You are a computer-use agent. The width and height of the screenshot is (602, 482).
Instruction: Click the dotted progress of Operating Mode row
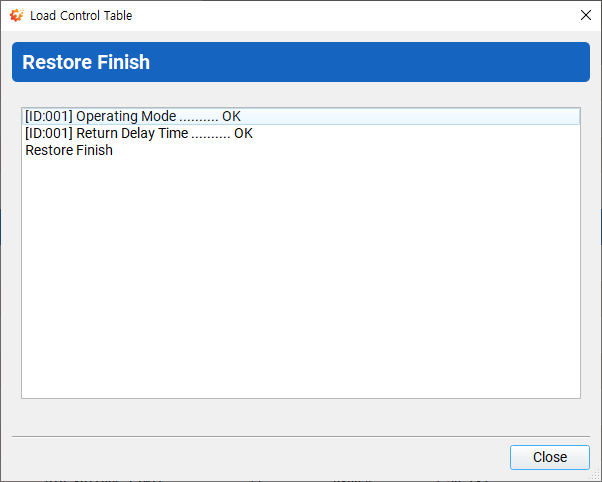click(199, 119)
